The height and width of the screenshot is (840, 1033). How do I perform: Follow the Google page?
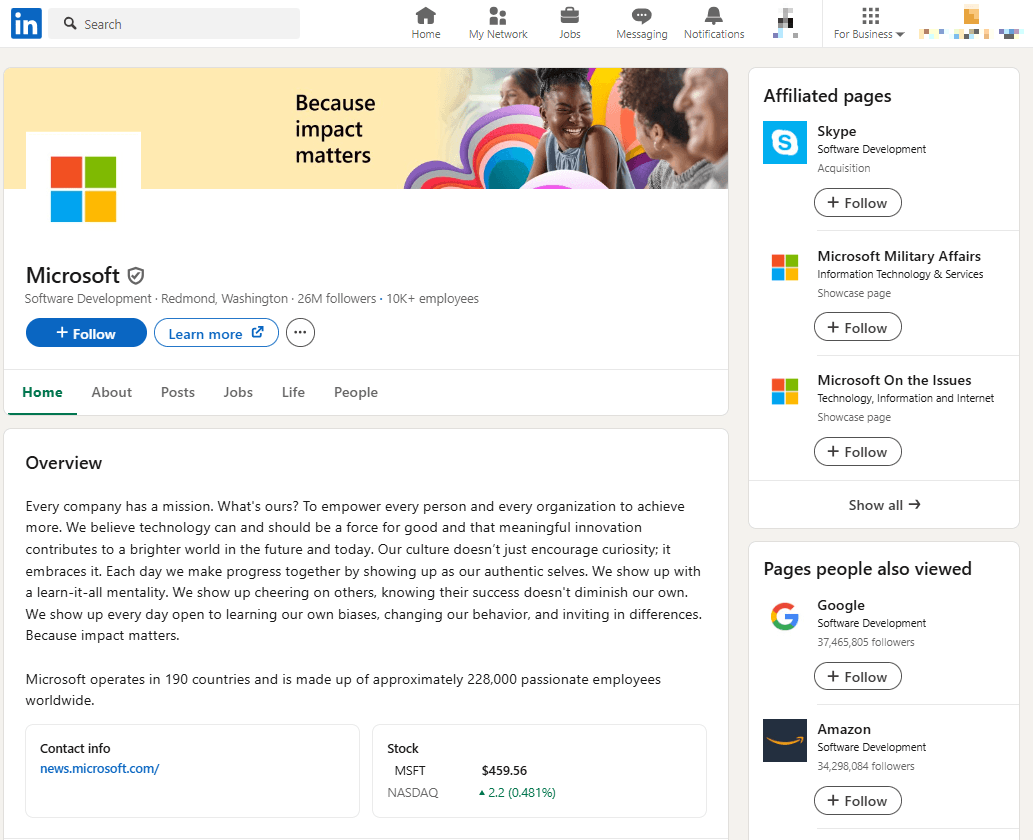(x=858, y=677)
